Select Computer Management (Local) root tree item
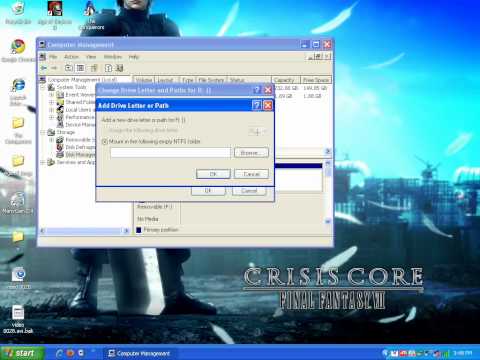The height and width of the screenshot is (360, 480). point(82,80)
